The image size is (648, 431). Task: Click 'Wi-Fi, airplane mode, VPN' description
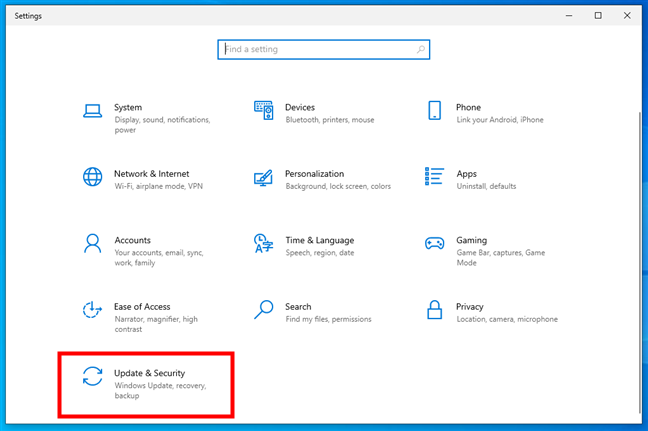click(159, 186)
